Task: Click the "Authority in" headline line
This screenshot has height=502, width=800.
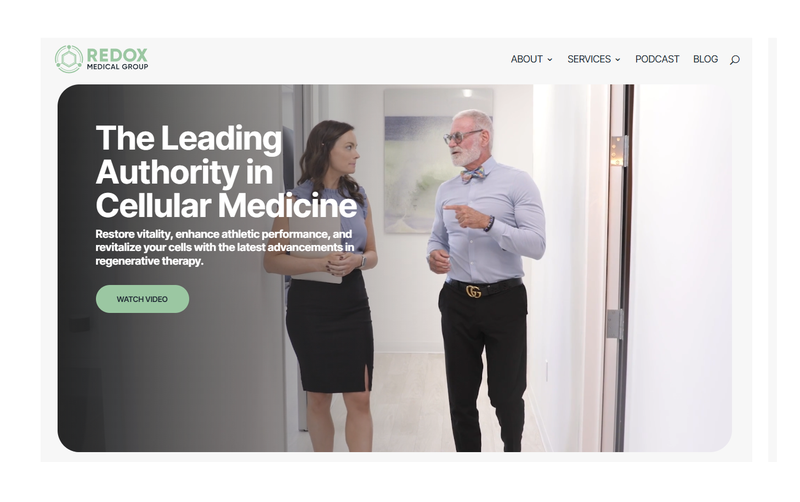Action: point(184,172)
